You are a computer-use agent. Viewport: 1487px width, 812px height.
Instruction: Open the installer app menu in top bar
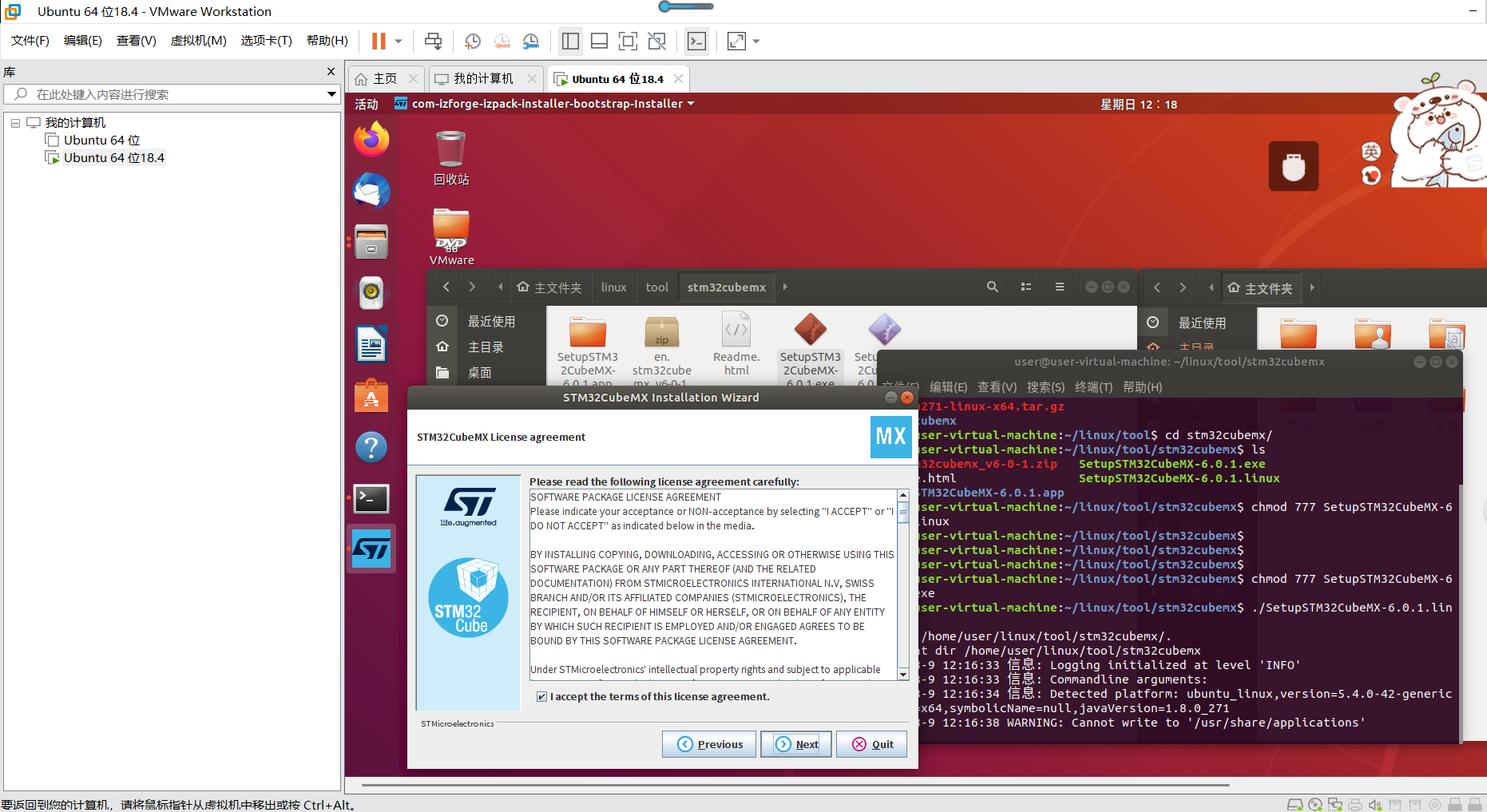(545, 104)
